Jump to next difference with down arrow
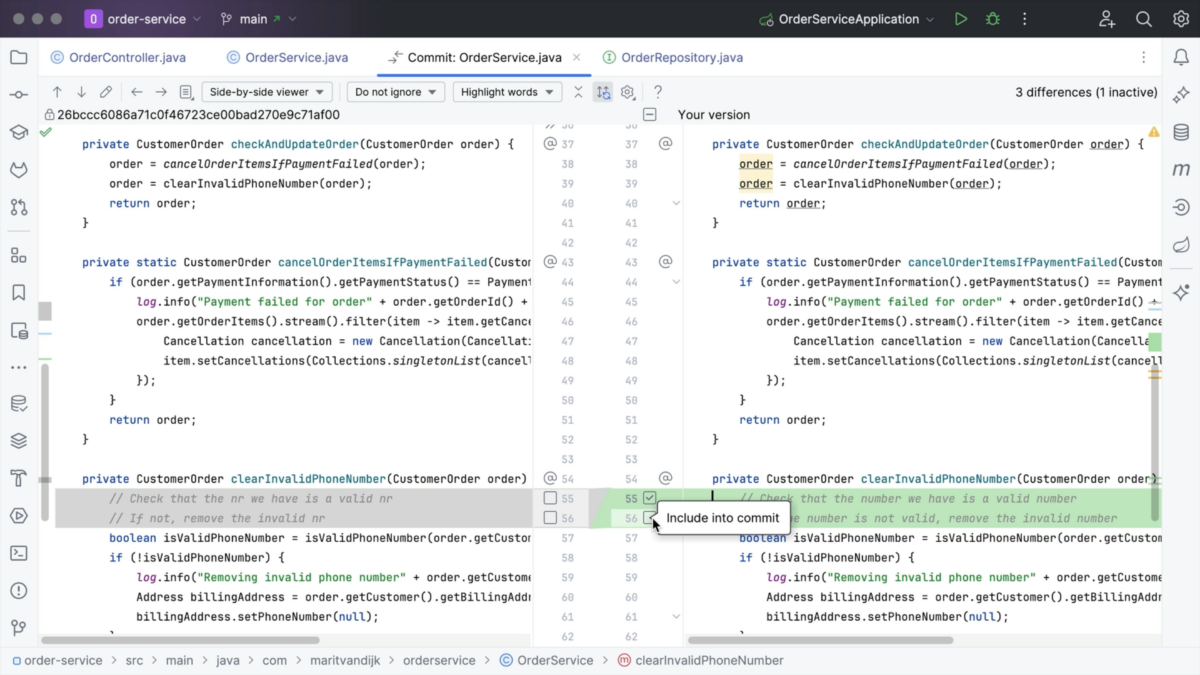 pos(81,91)
